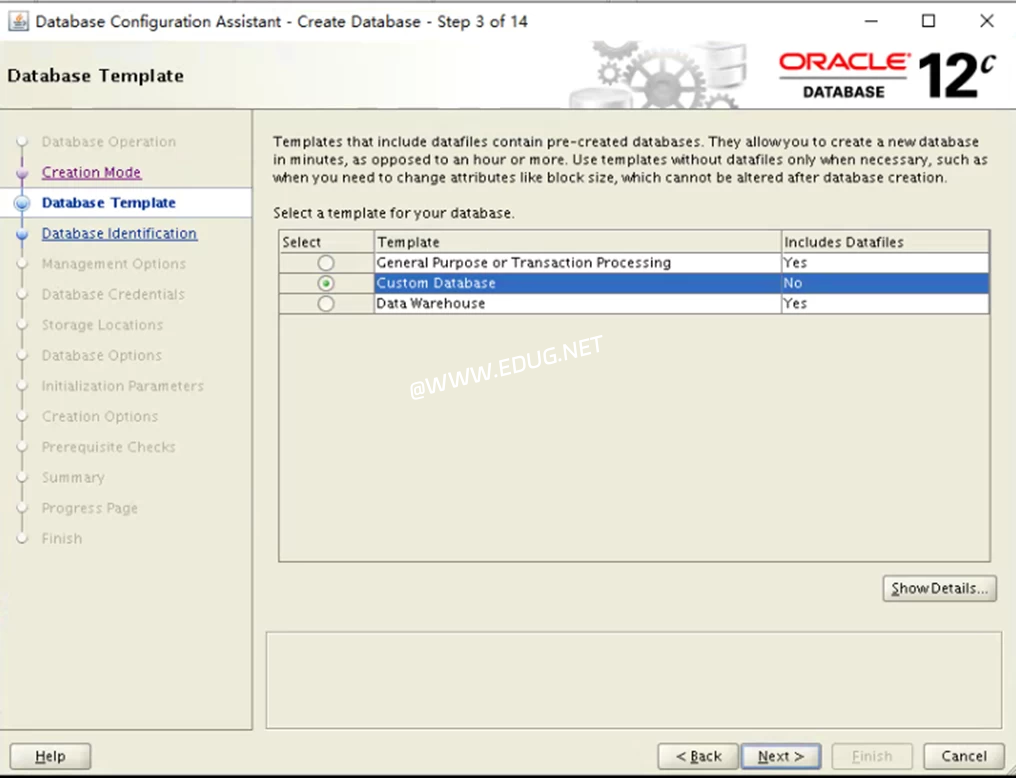Viewport: 1016px width, 778px height.
Task: Click the final Finish step in sidebar
Action: tap(62, 538)
